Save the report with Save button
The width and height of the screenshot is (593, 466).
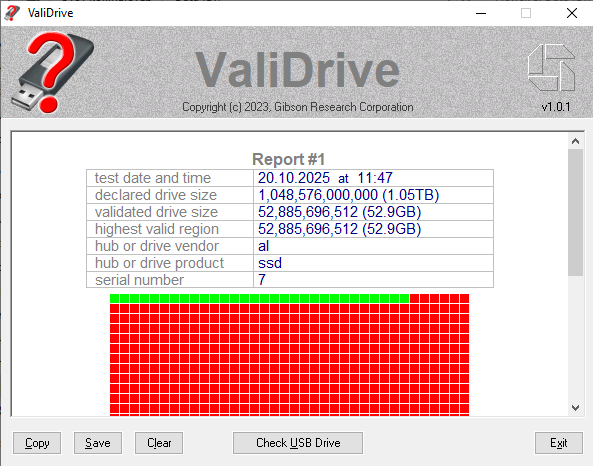coord(98,443)
